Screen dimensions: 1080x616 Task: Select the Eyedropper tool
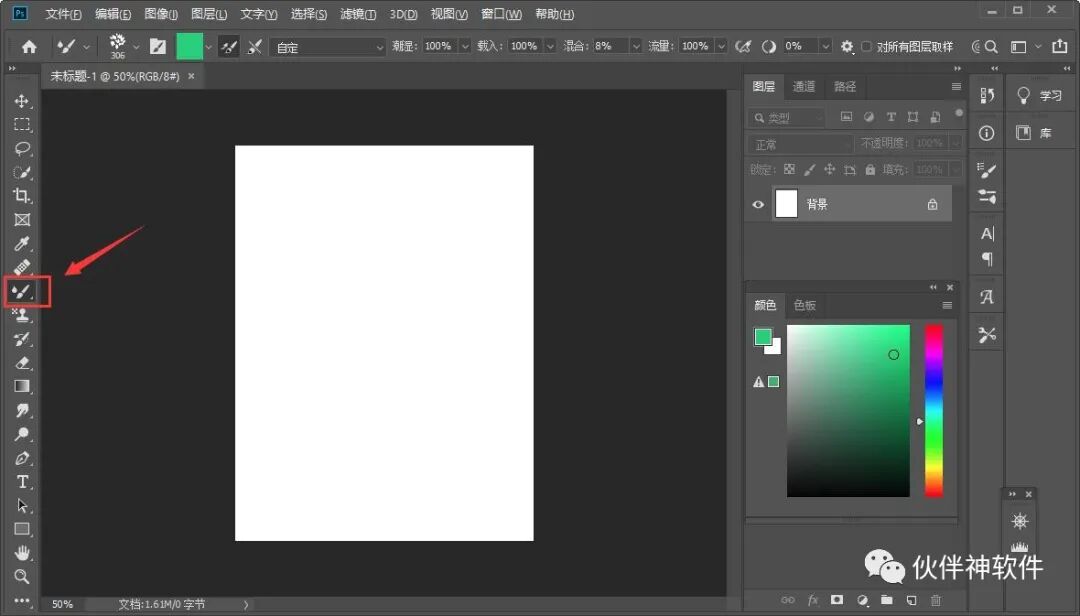(x=22, y=244)
